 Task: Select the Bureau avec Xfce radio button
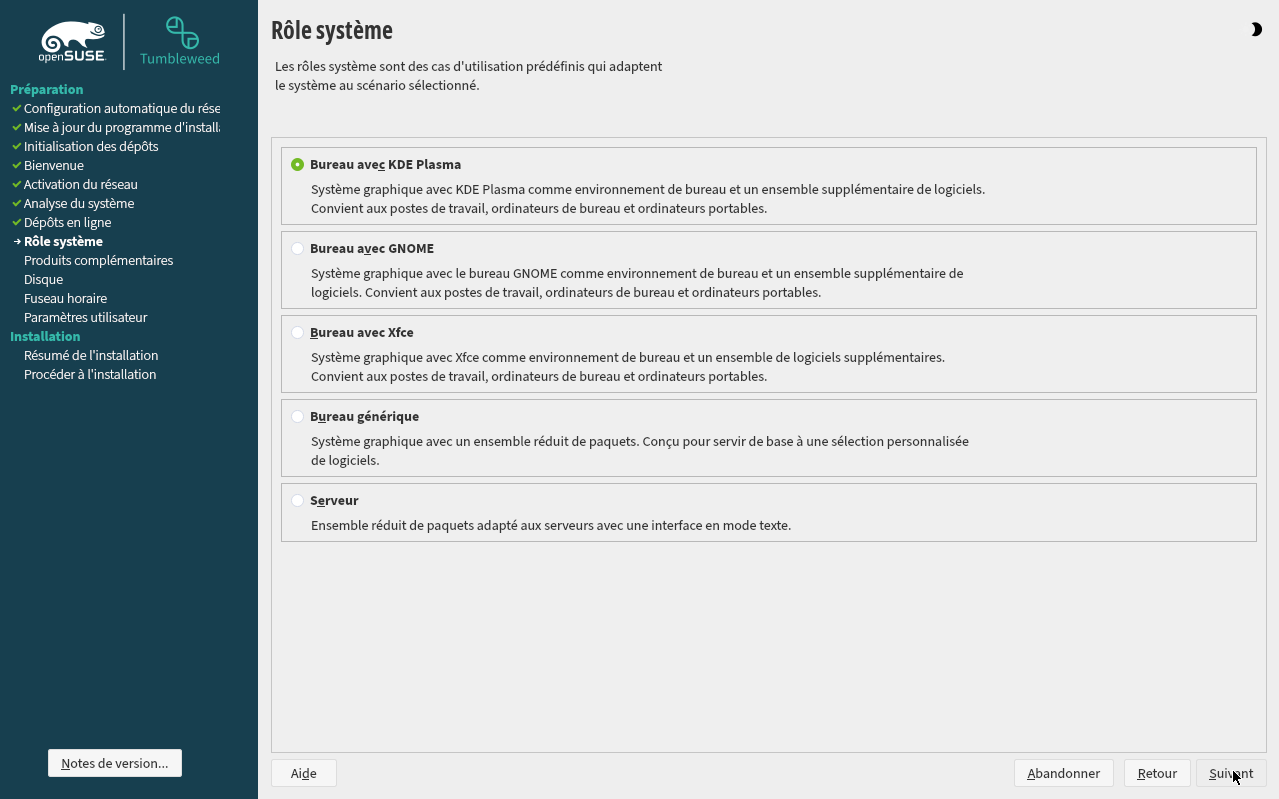tap(298, 332)
